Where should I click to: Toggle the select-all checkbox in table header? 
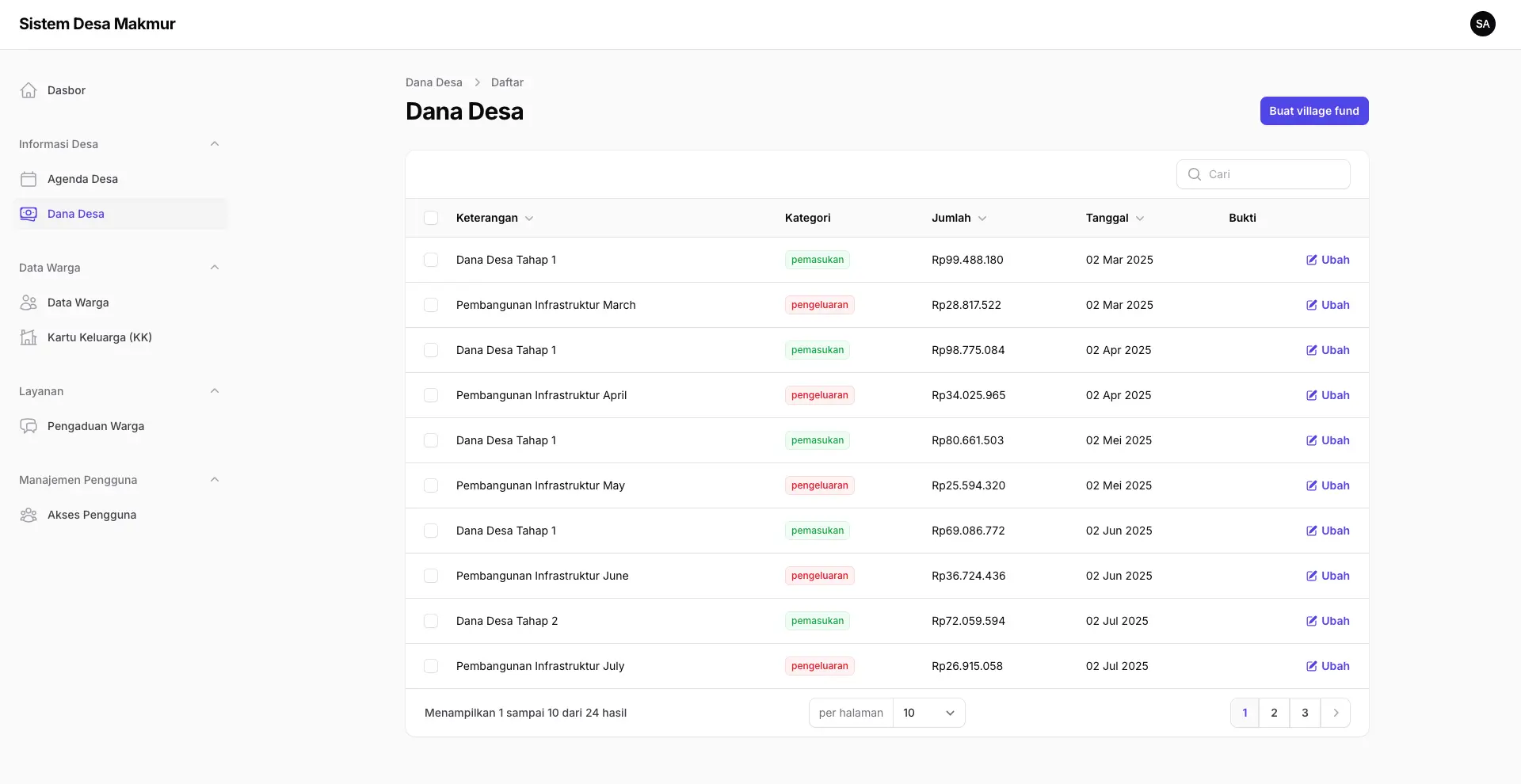[x=431, y=218]
